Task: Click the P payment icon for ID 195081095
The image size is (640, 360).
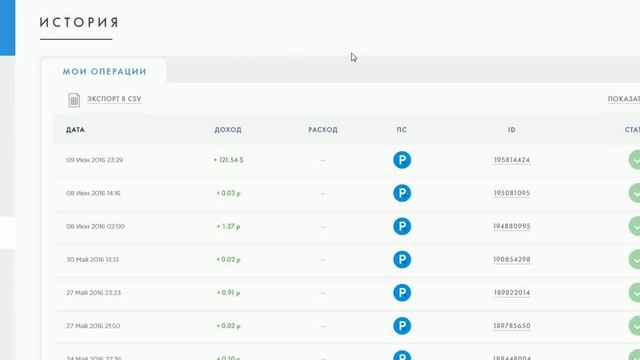Action: [402, 193]
